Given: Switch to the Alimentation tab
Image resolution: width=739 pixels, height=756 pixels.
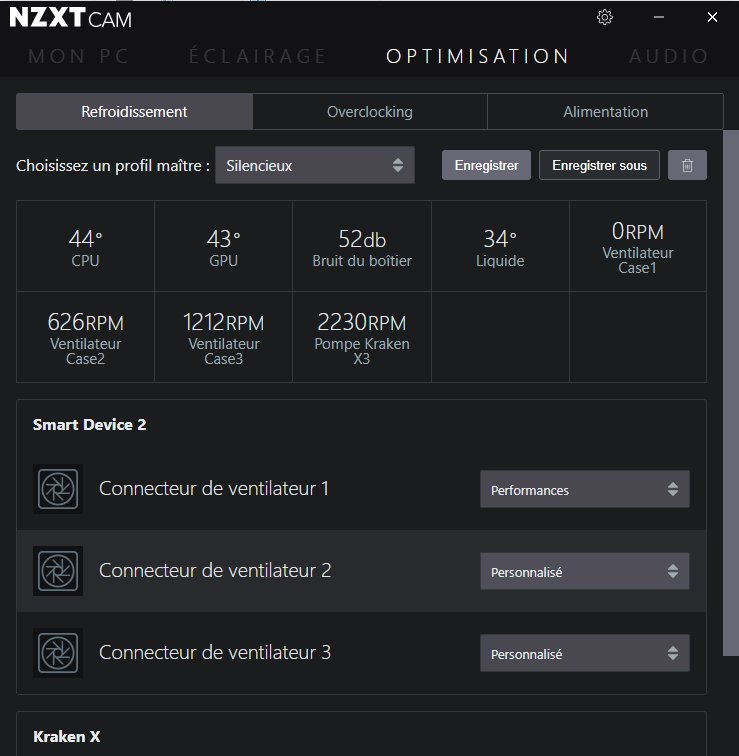Looking at the screenshot, I should click(605, 112).
